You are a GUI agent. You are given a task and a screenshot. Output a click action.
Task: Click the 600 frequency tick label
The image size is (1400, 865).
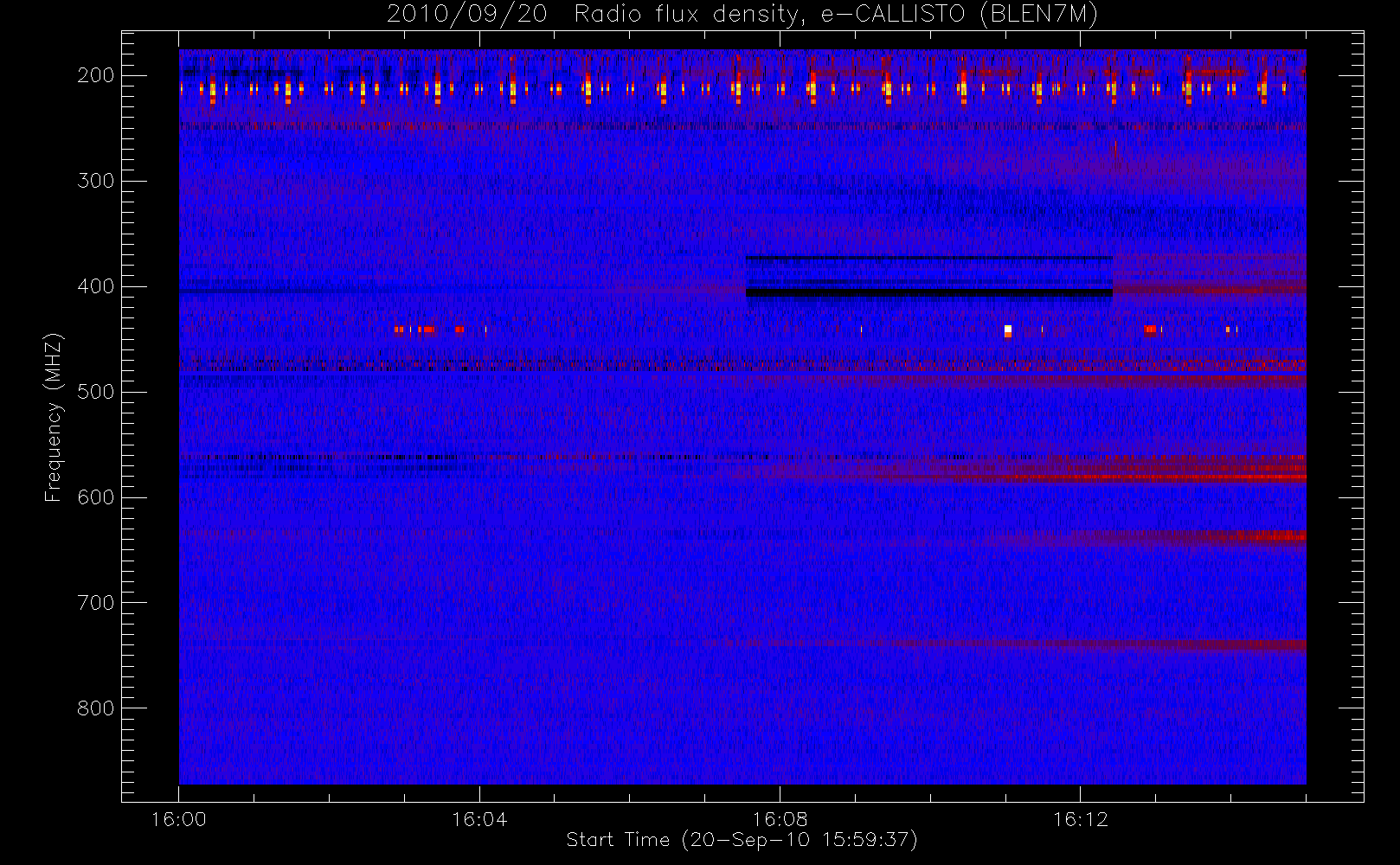[x=95, y=497]
